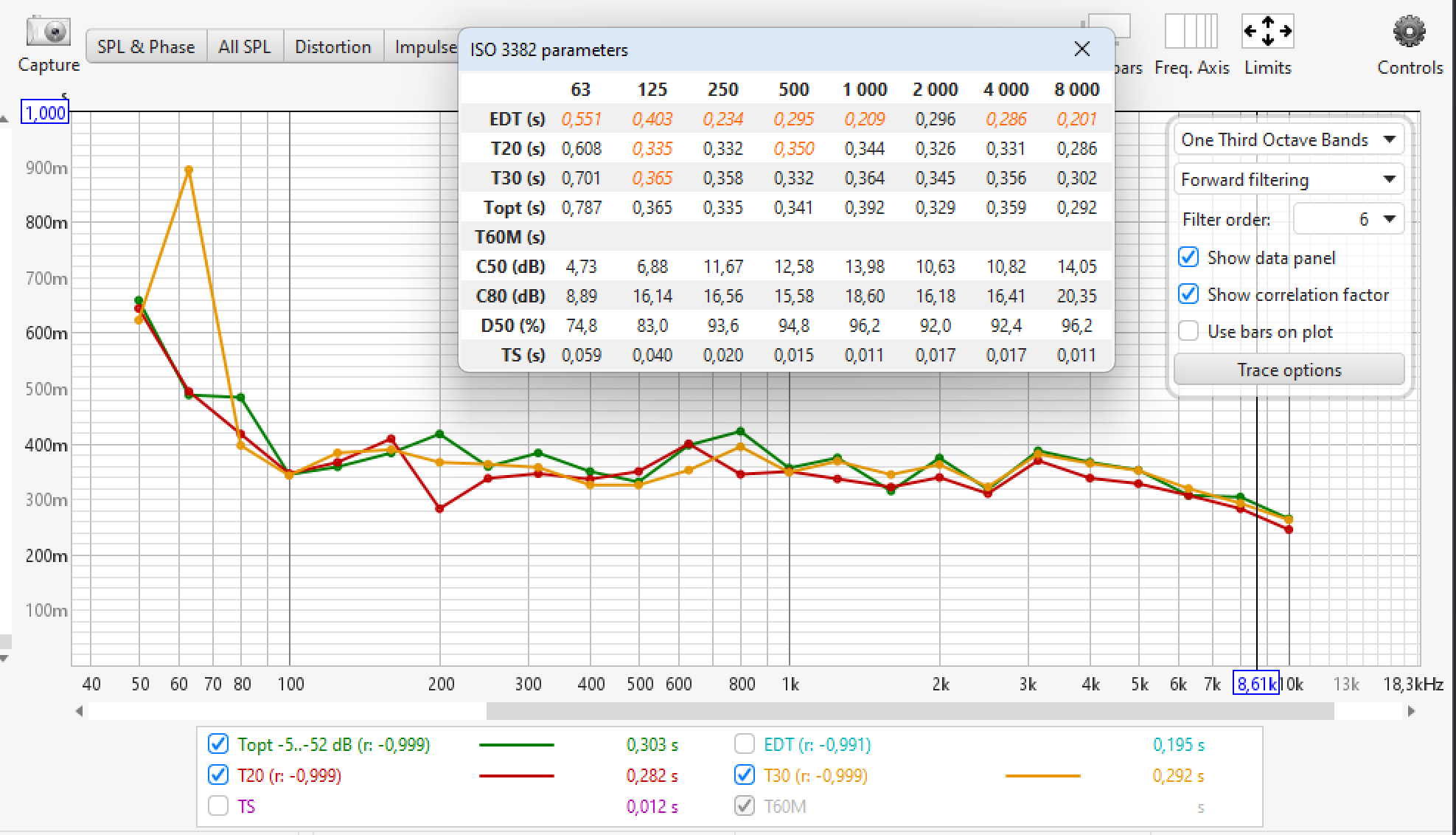Click the horizontal scrollbar thumb

[910, 711]
